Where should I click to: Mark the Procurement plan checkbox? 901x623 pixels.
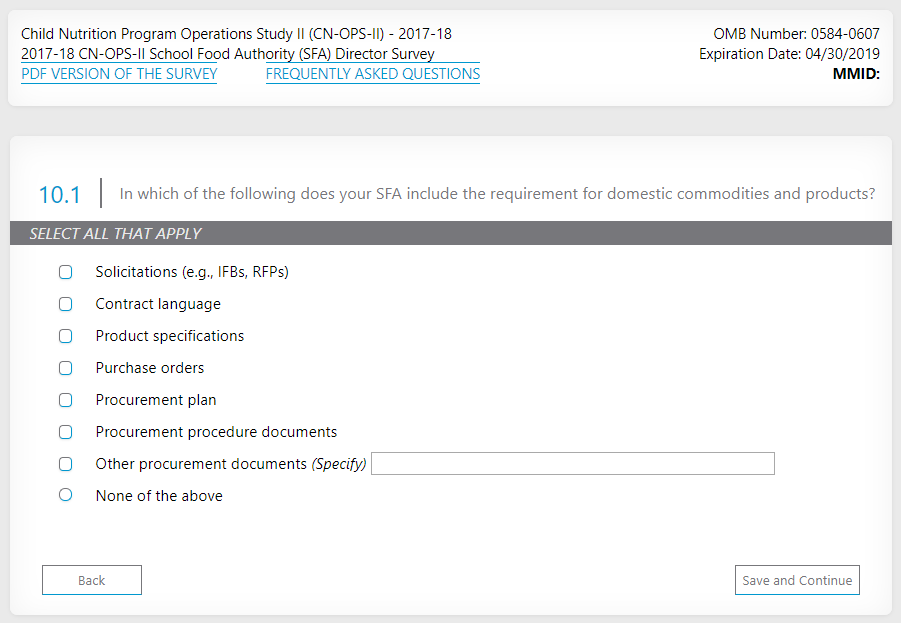pyautogui.click(x=66, y=400)
